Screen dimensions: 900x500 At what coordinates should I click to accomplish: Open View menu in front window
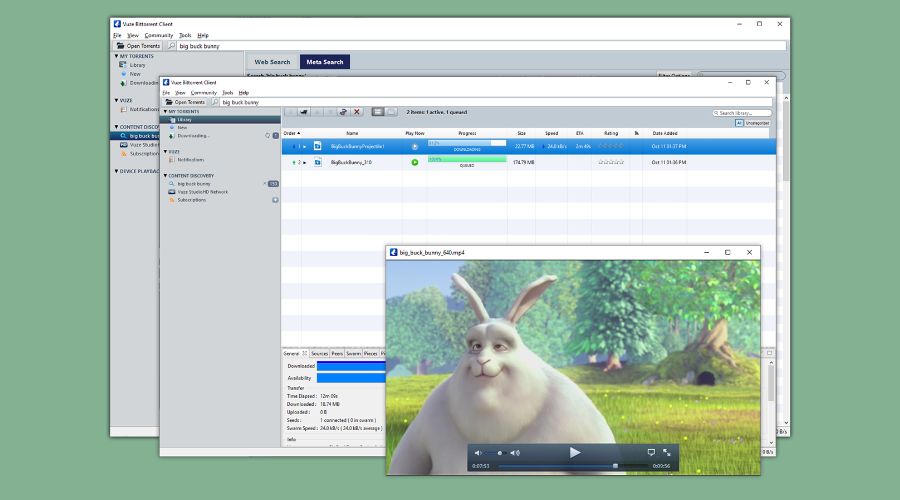(180, 92)
